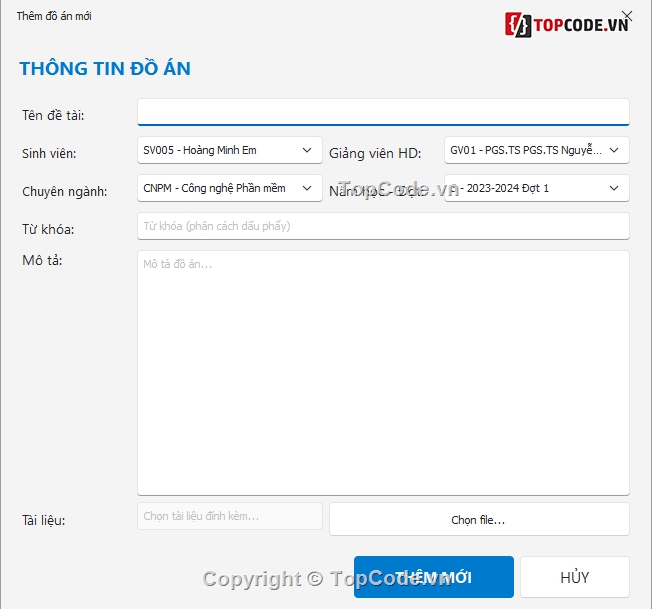Open the Sinh viên dropdown showing SV005
The width and height of the screenshot is (652, 609).
(x=230, y=150)
